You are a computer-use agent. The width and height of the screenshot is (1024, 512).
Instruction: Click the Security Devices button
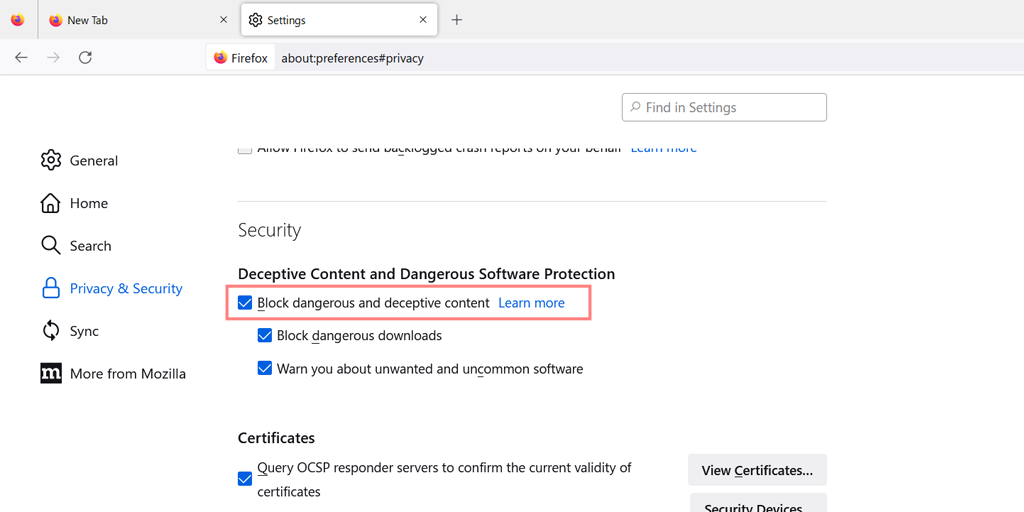(x=758, y=503)
